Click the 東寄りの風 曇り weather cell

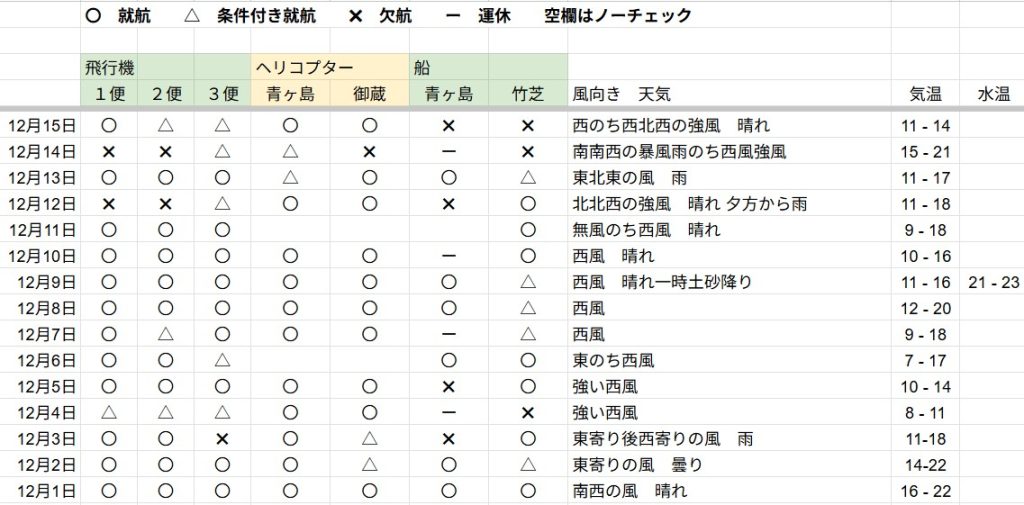637,465
